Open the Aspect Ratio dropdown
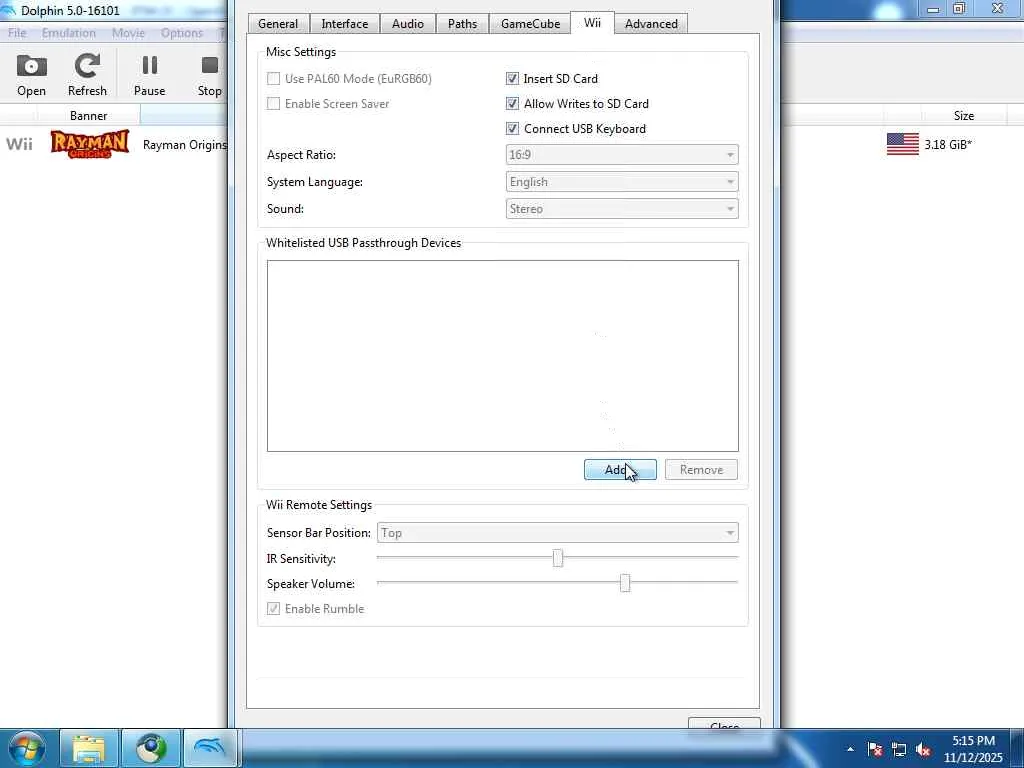This screenshot has height=768, width=1024. [622, 155]
